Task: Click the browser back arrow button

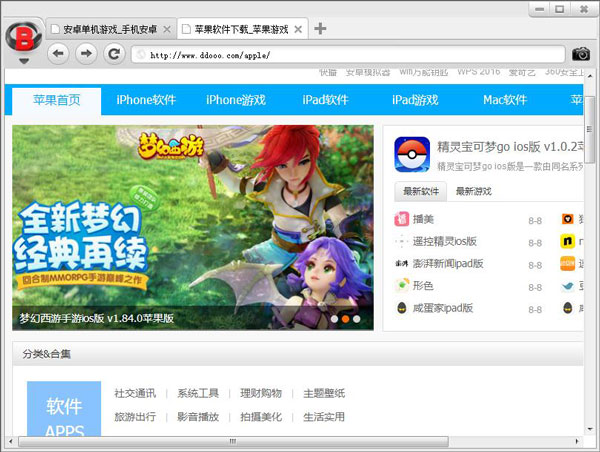Action: 58,54
